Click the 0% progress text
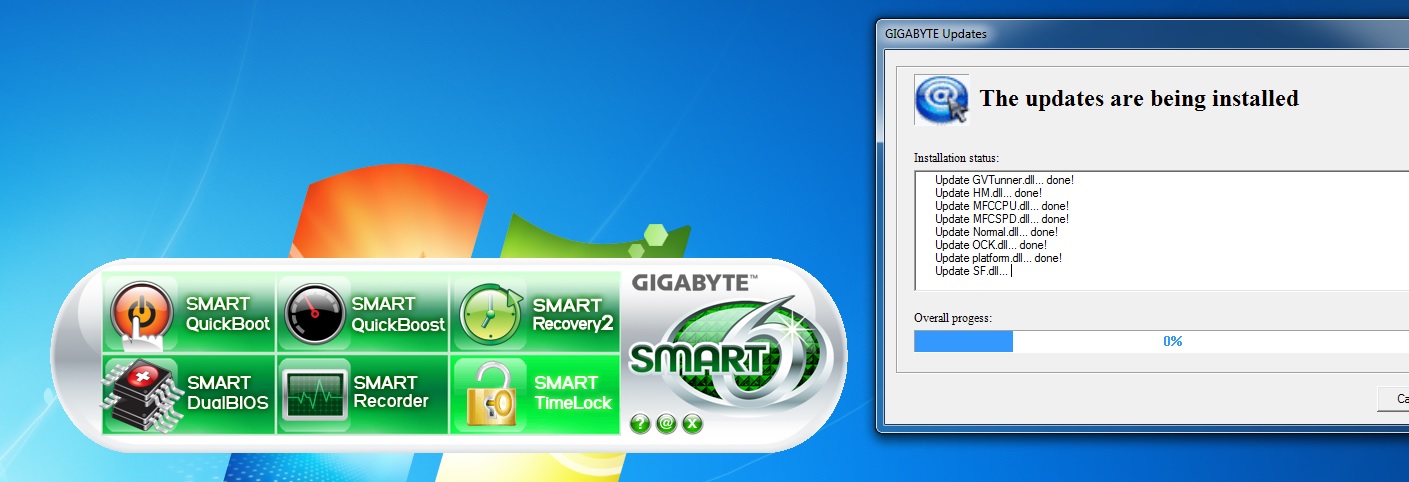 1173,341
